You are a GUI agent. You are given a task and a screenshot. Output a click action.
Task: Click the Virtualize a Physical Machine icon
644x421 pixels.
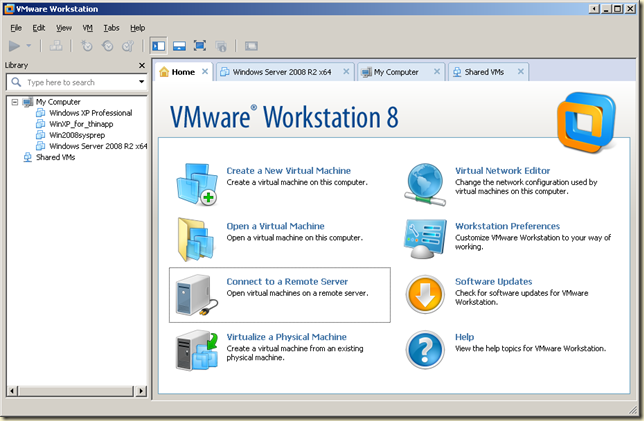coord(197,350)
